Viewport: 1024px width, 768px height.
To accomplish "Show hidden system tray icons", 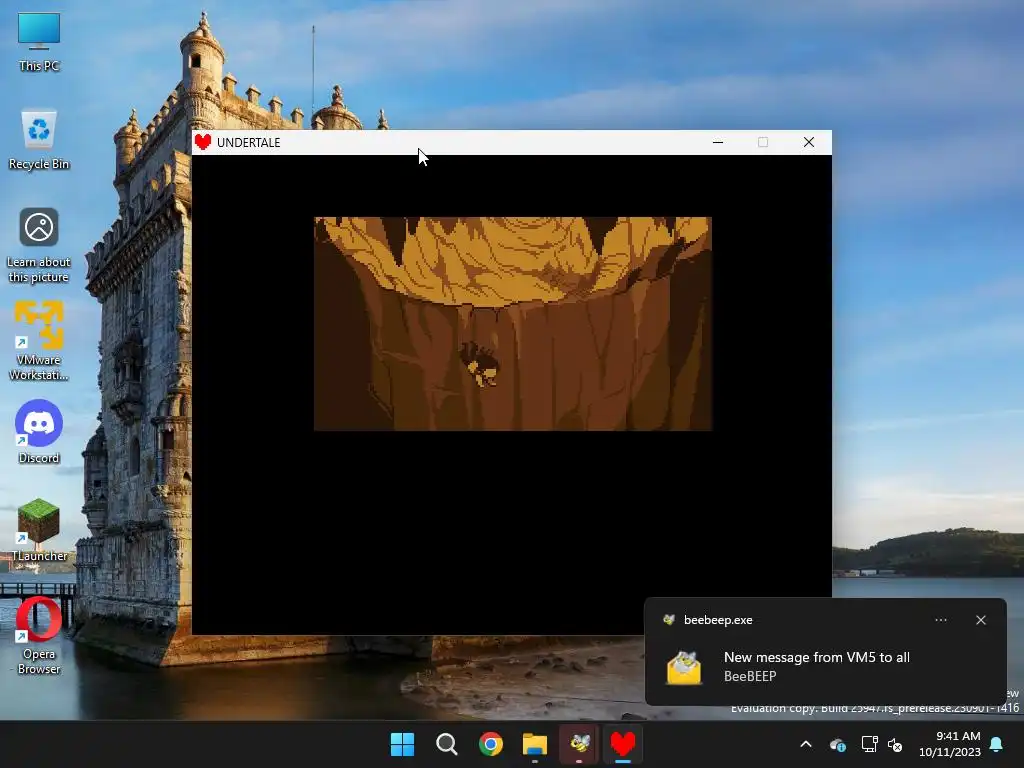I will (x=806, y=744).
